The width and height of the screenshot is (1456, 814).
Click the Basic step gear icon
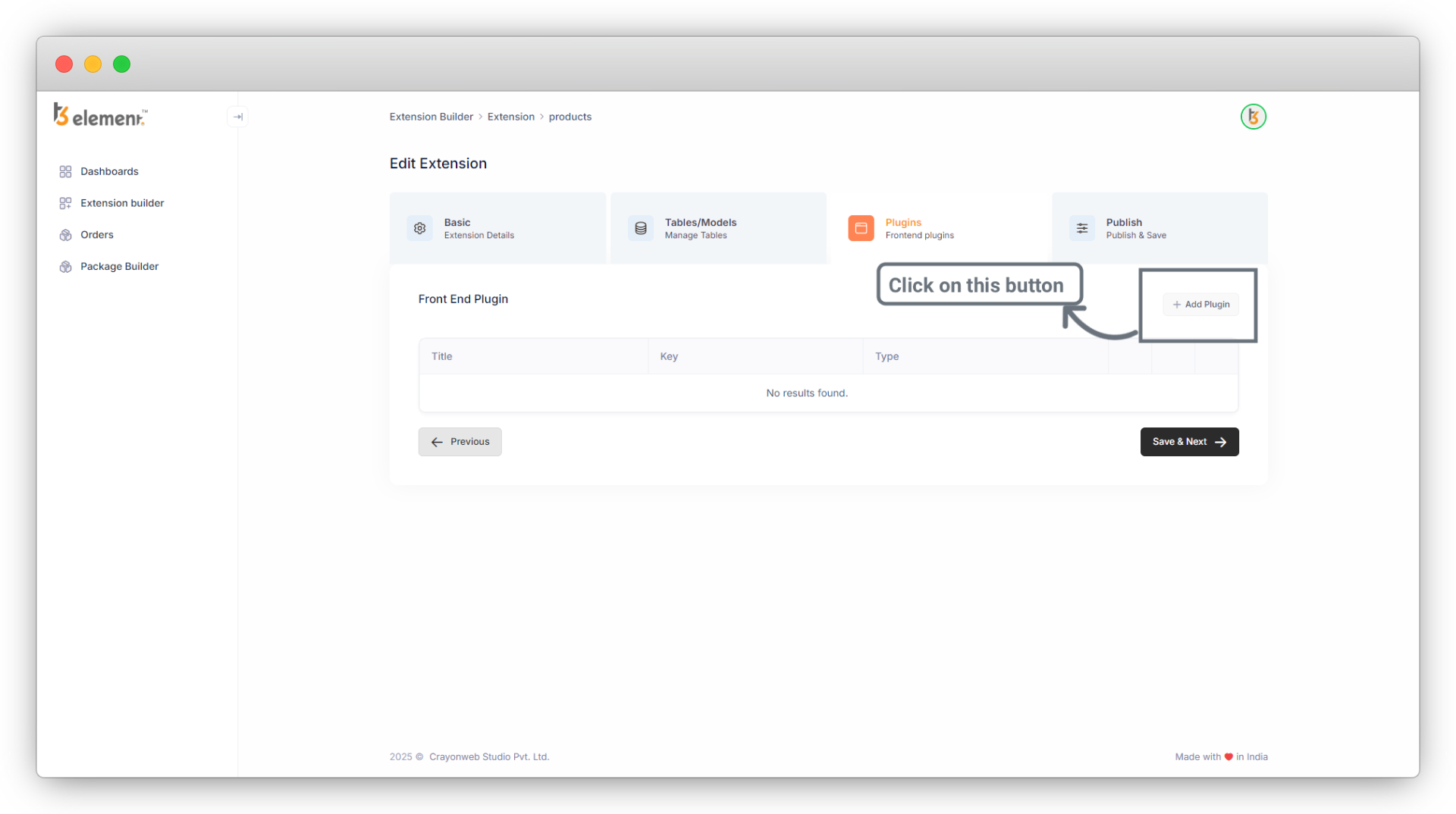click(x=420, y=228)
